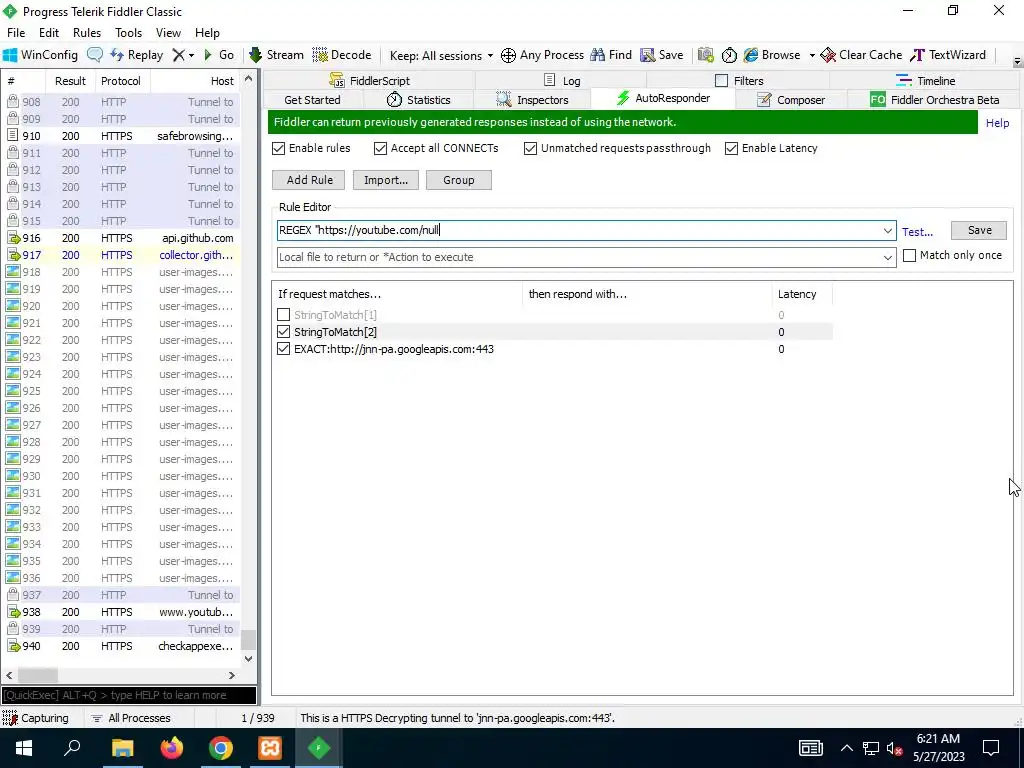Click the Go resume button
Screen dimensions: 1024x768
[219, 55]
